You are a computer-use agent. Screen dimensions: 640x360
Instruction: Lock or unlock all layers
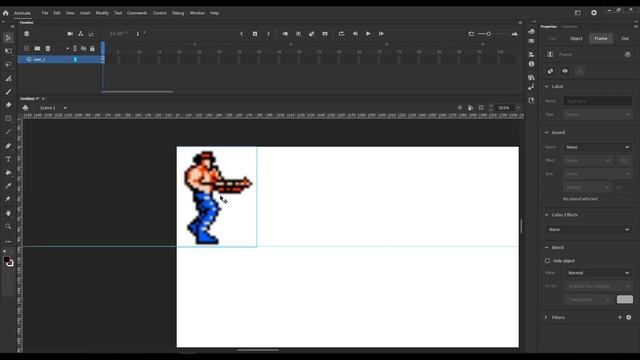coord(92,49)
